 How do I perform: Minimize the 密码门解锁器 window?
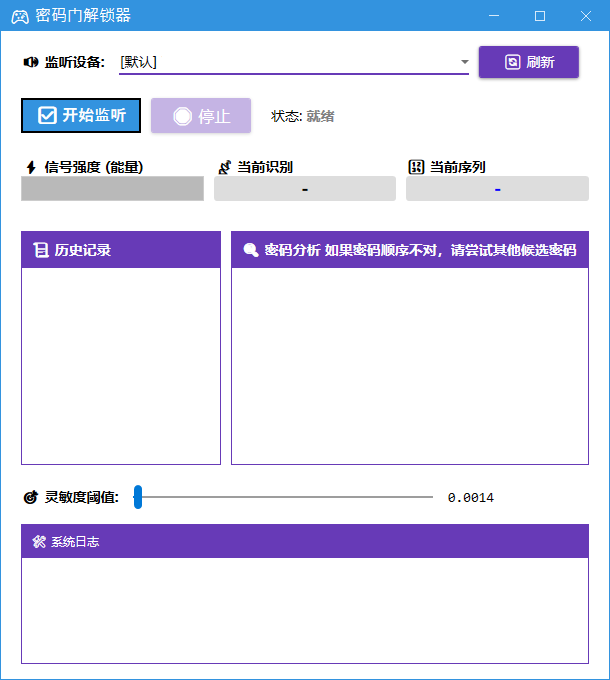pos(494,16)
